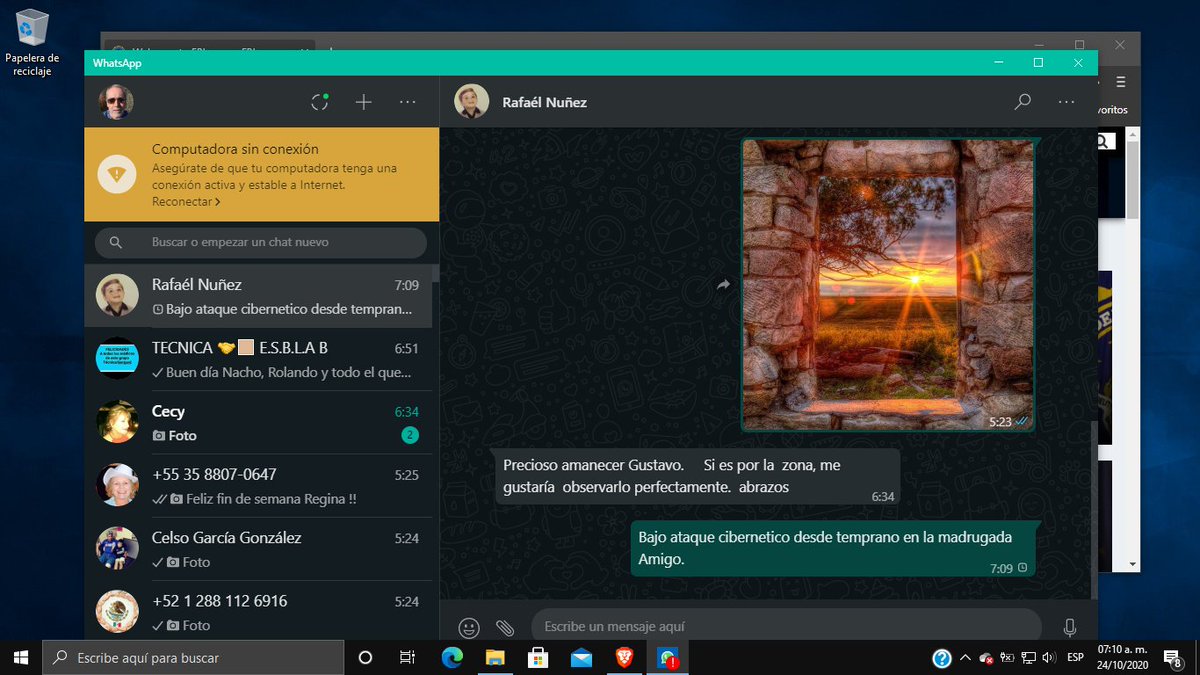Open Brave browser from taskbar
Viewport: 1200px width, 675px height.
[624, 657]
